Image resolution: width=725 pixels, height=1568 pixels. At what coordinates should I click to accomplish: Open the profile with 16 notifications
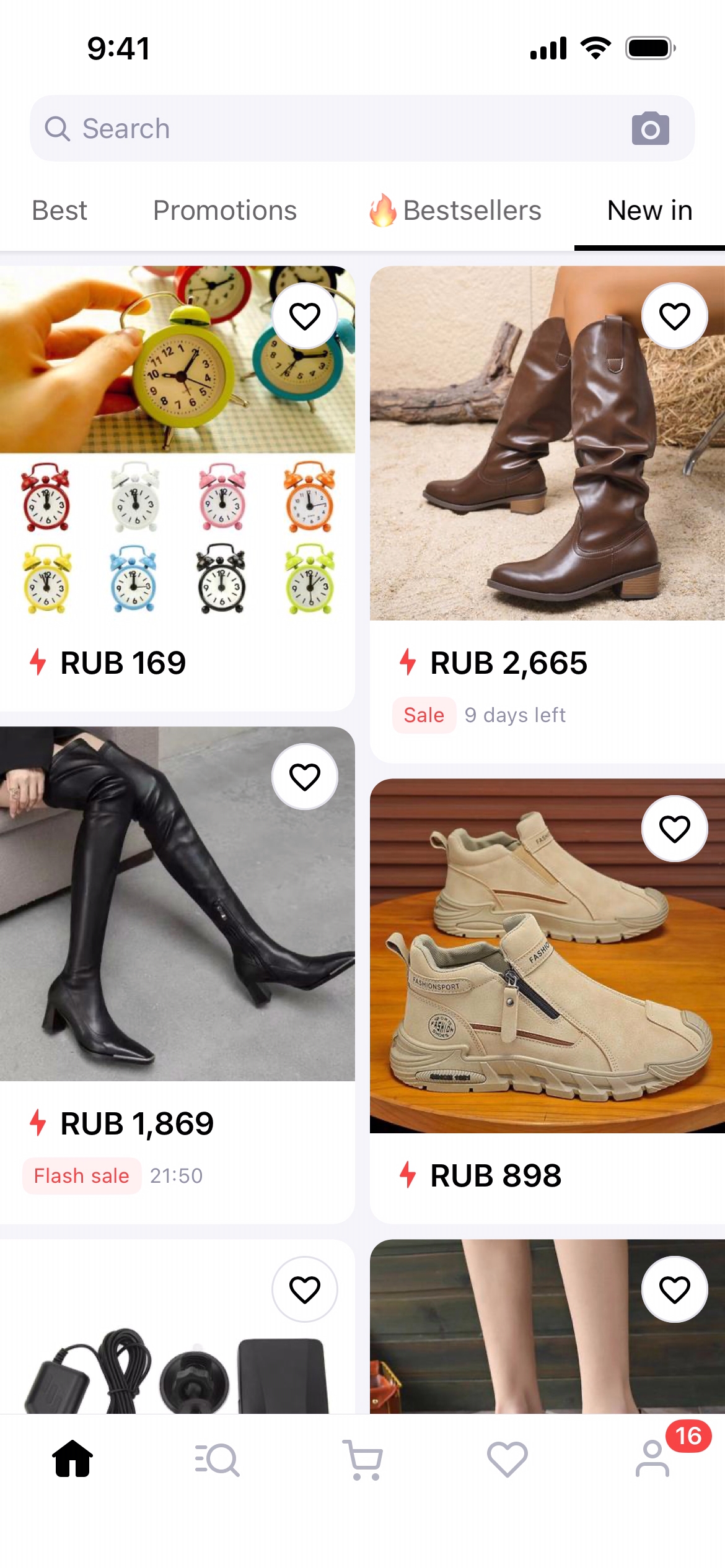[x=652, y=1458]
